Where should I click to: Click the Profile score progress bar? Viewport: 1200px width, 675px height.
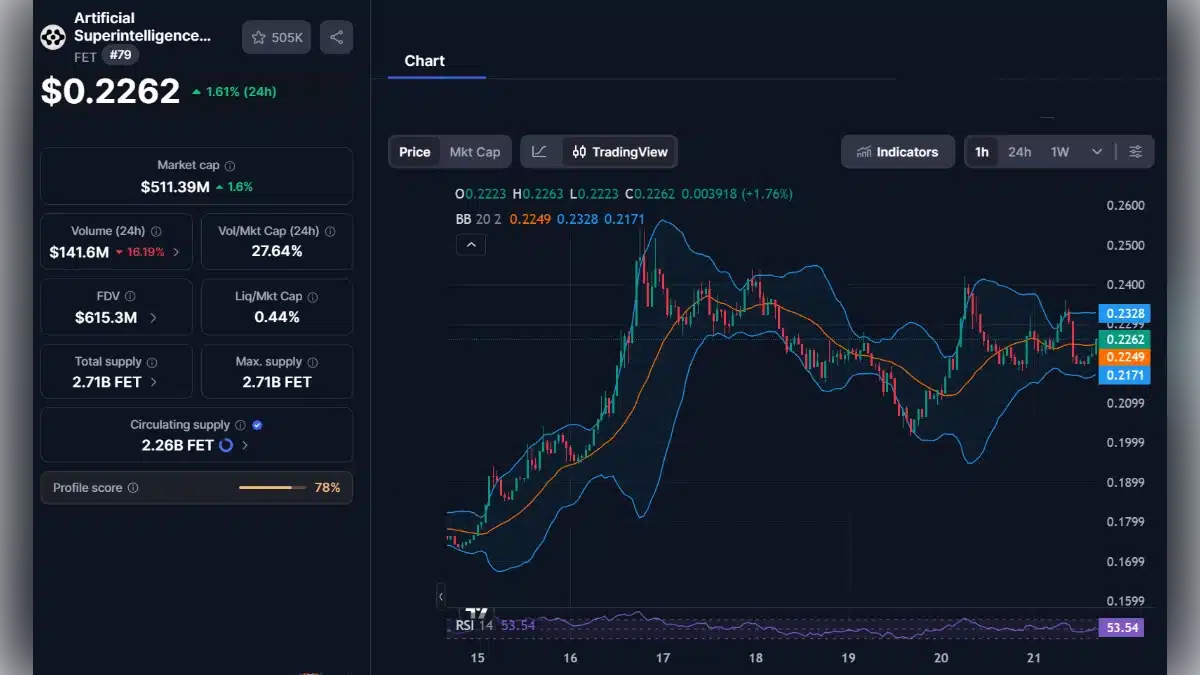[272, 488]
